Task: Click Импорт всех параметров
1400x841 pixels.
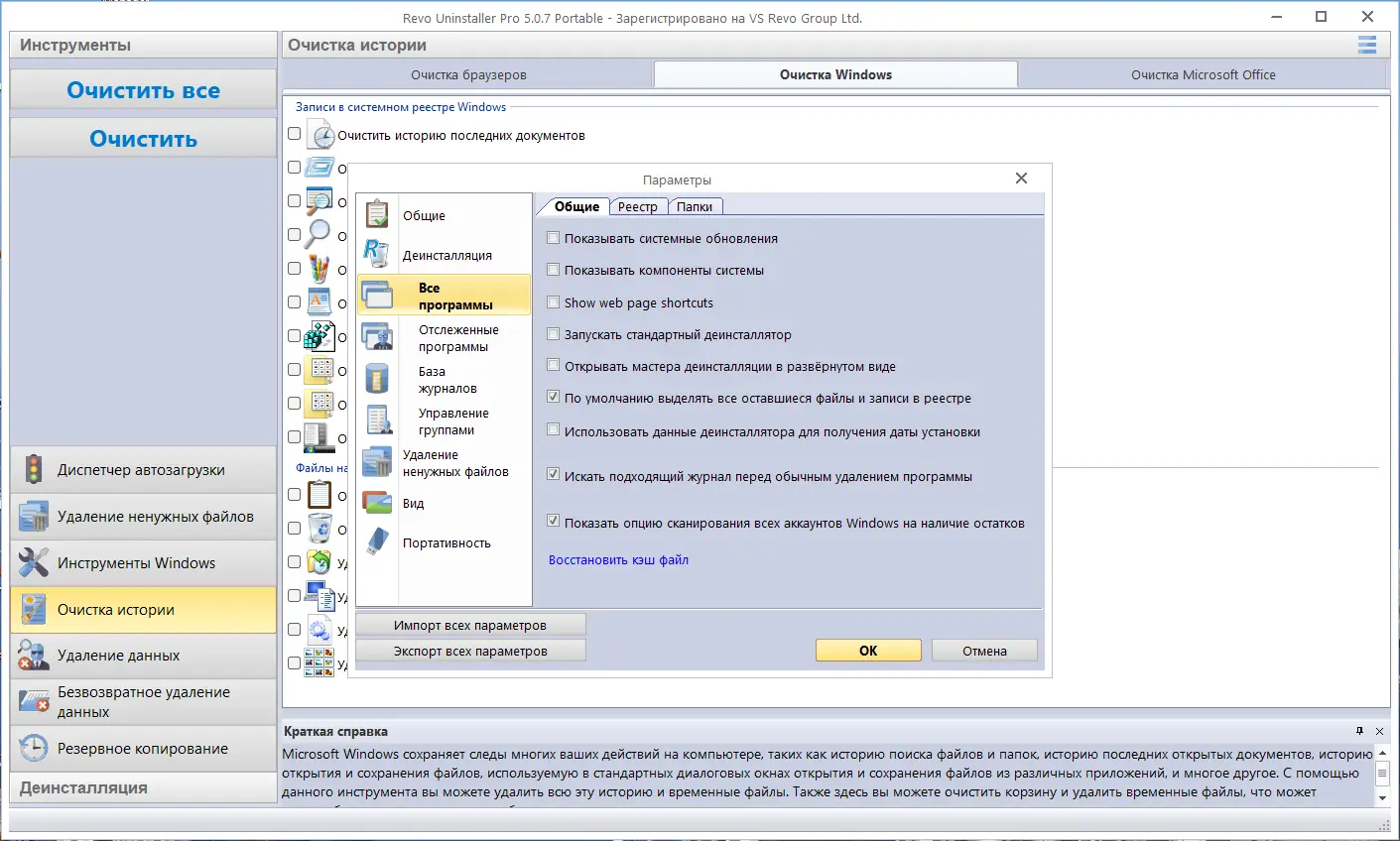Action: [x=470, y=626]
